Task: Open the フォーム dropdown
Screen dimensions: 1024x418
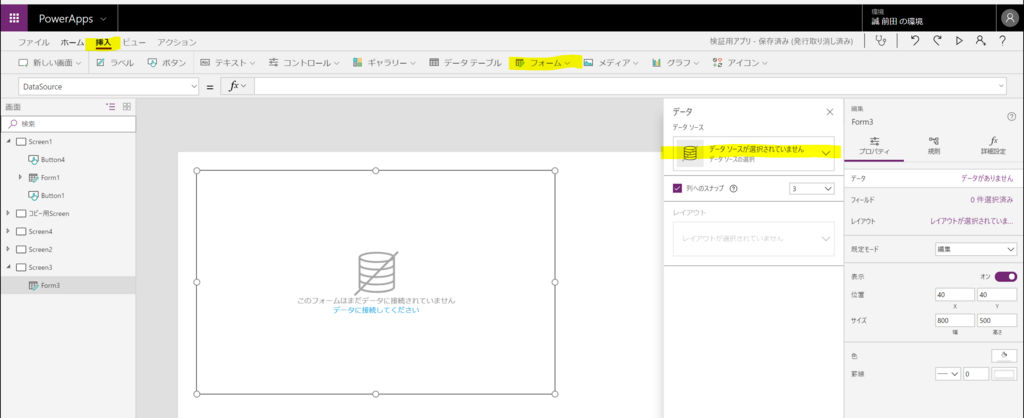Action: pyautogui.click(x=543, y=63)
